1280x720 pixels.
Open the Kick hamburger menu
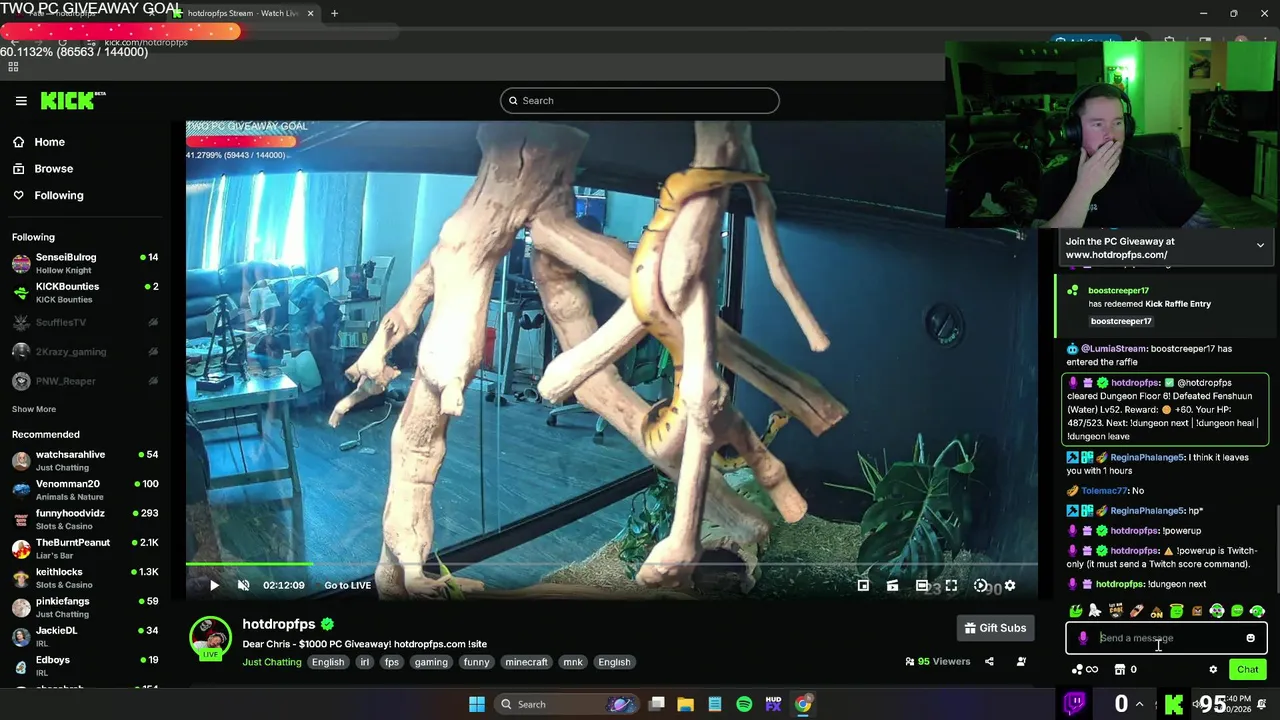[21, 100]
